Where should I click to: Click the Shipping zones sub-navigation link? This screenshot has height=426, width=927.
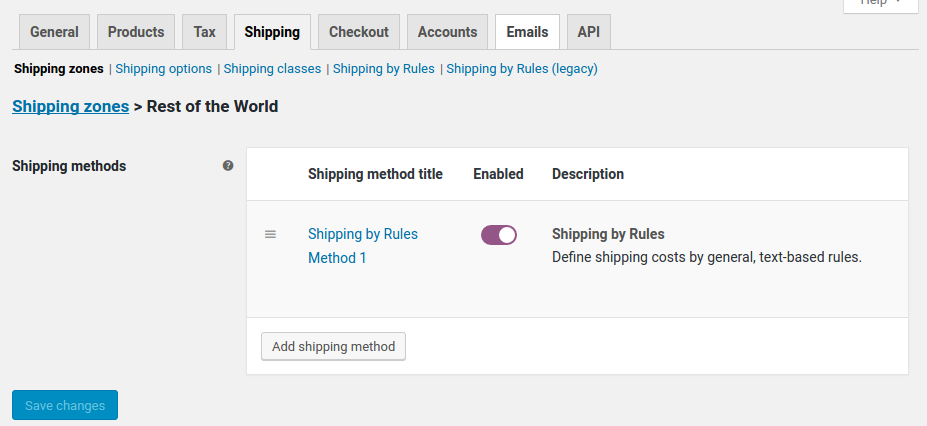point(58,69)
